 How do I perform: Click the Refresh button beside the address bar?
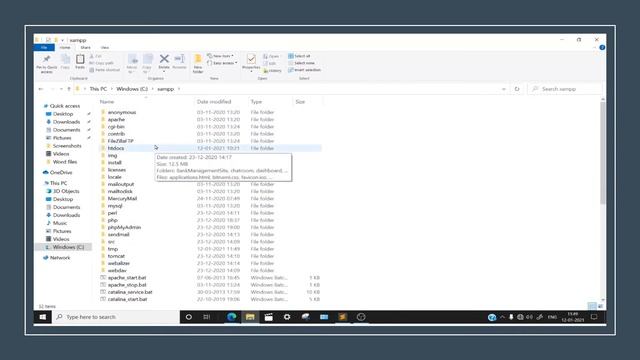pos(517,89)
